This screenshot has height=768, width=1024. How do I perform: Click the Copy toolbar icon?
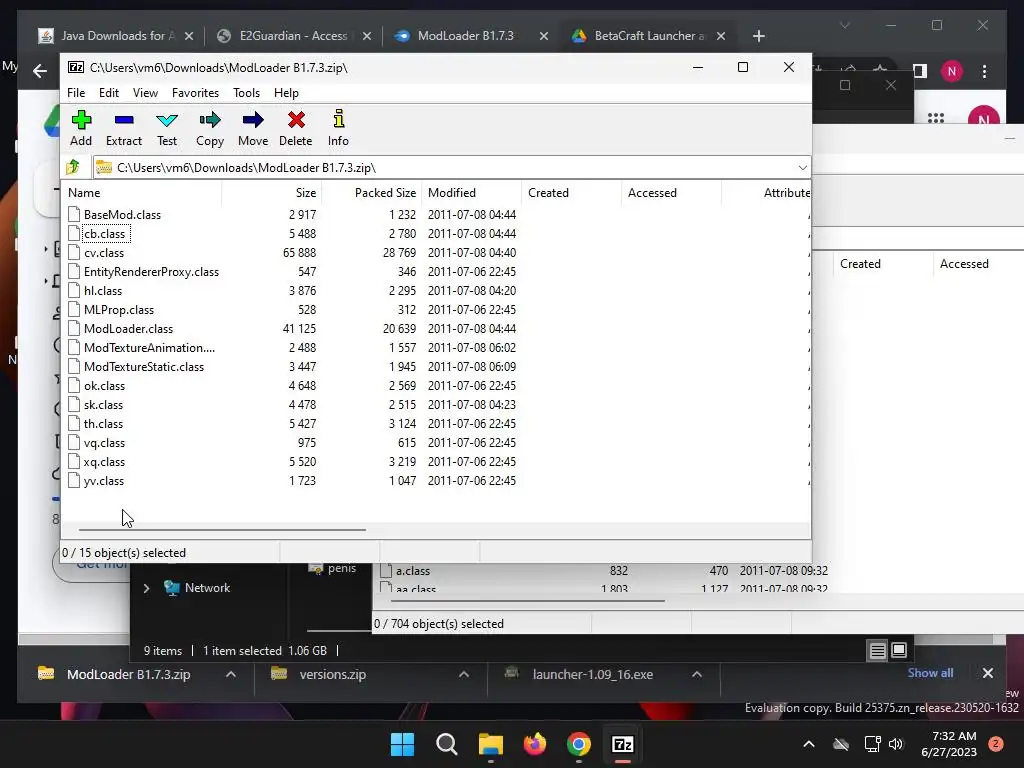coord(210,128)
